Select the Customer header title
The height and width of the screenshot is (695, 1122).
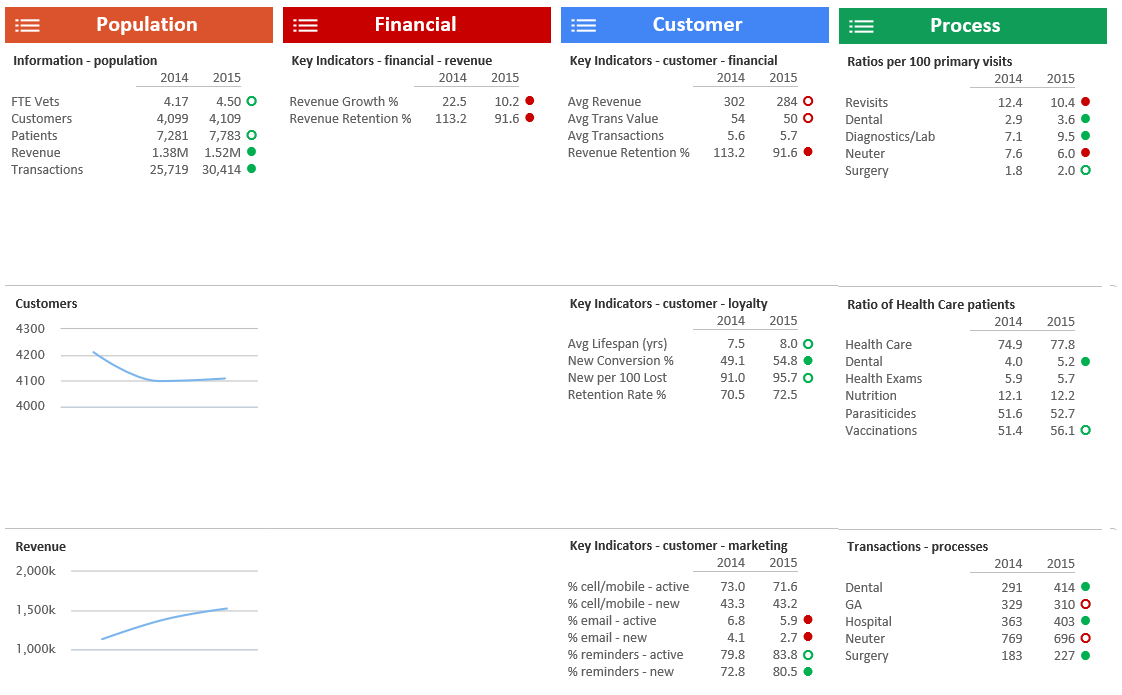pos(697,24)
